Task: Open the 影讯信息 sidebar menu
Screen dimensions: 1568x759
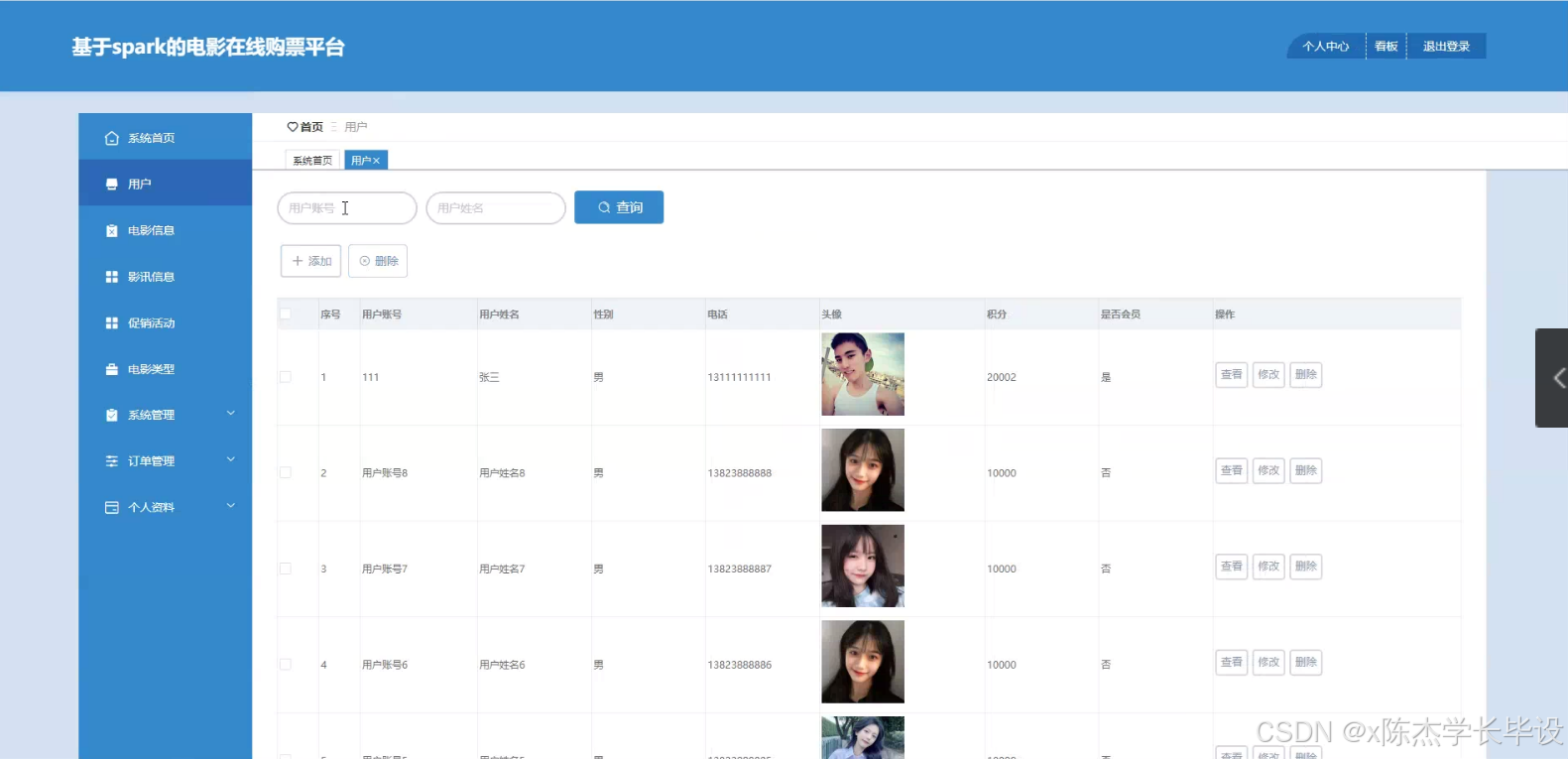Action: pos(166,277)
